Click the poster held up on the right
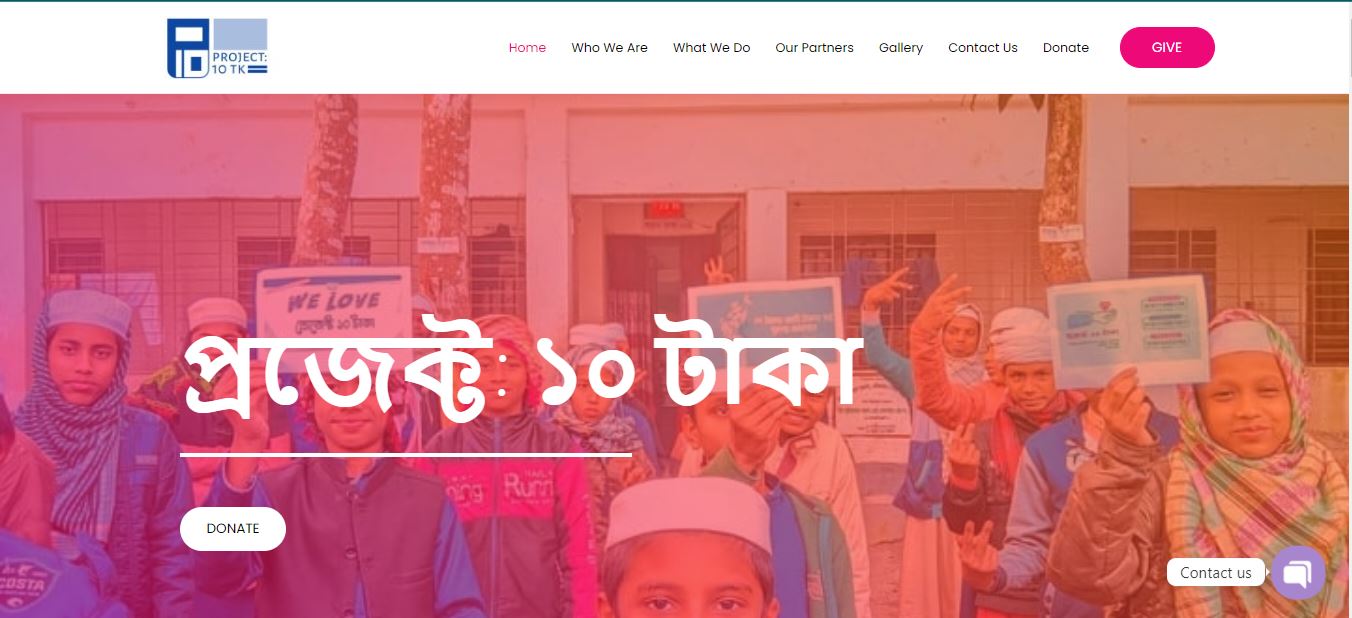This screenshot has width=1352, height=618. 1128,331
